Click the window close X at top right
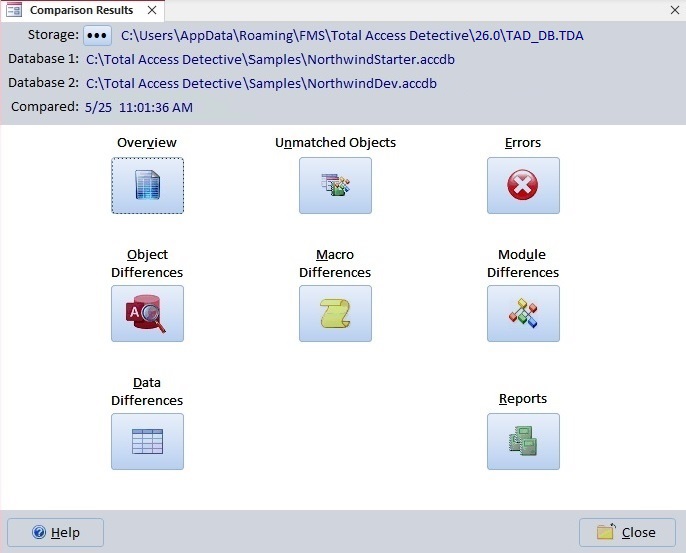Screen dimensions: 686x553 point(673,10)
